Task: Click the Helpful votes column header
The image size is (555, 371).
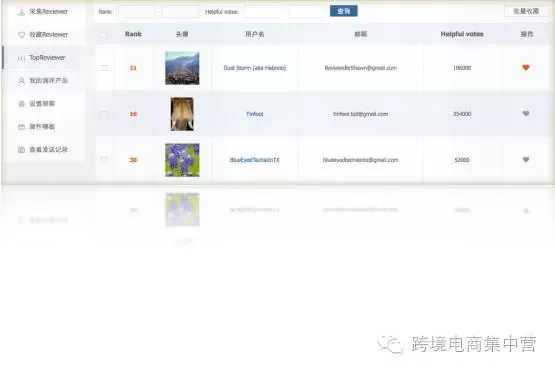Action: 462,34
